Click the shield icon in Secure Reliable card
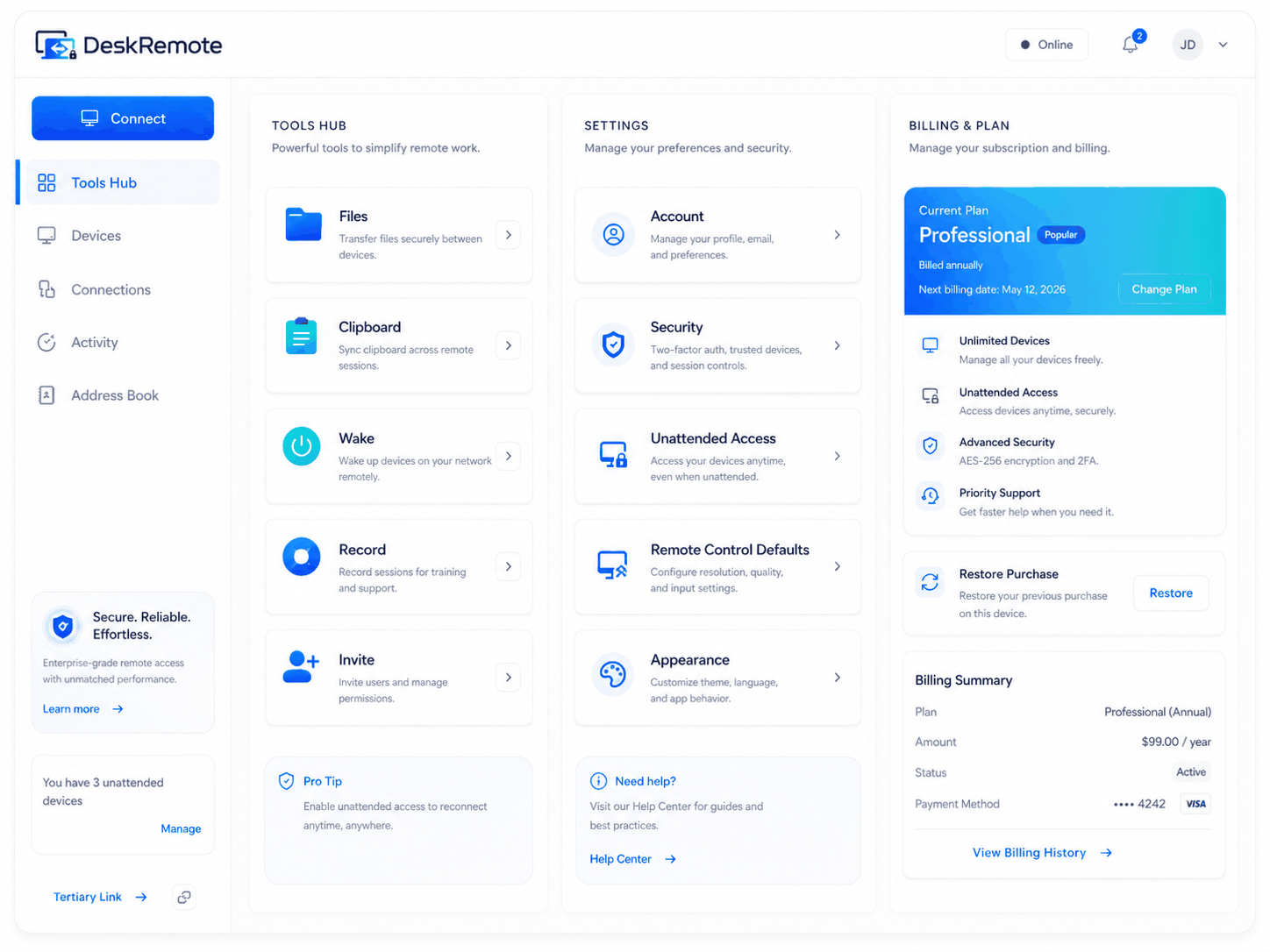 pos(62,626)
